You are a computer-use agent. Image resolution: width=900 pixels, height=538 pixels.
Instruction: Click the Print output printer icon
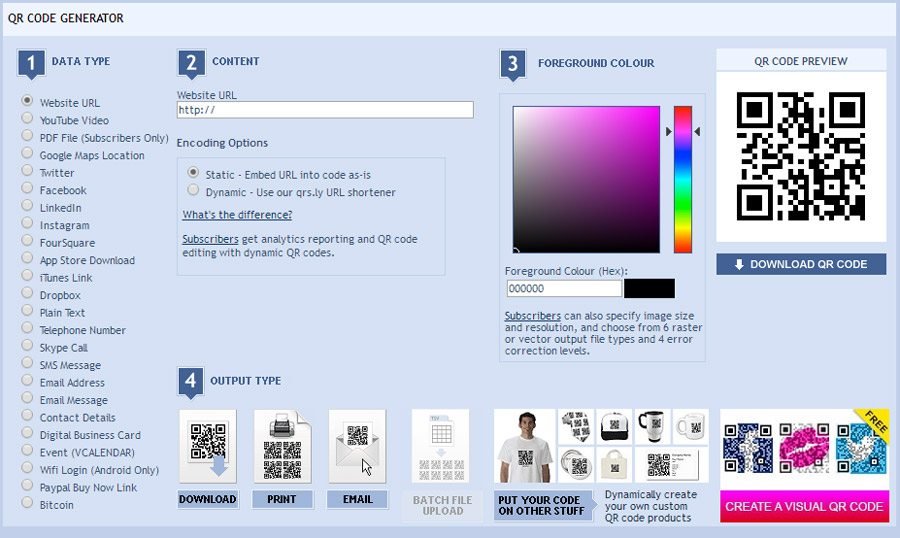click(x=282, y=446)
